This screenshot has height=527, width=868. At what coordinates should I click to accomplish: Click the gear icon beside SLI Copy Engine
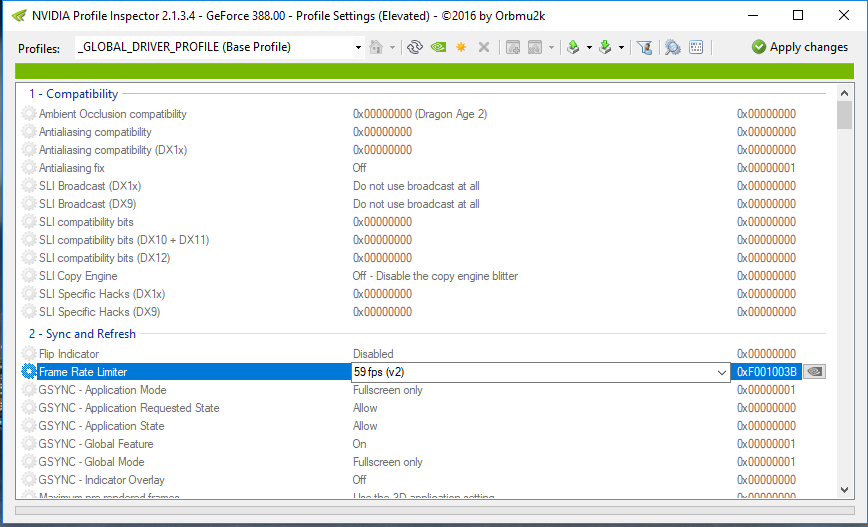point(29,276)
